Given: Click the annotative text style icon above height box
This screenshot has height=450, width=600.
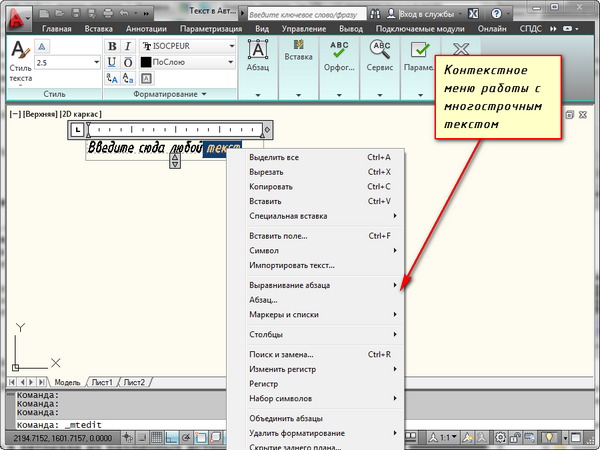Looking at the screenshot, I should 42,47.
